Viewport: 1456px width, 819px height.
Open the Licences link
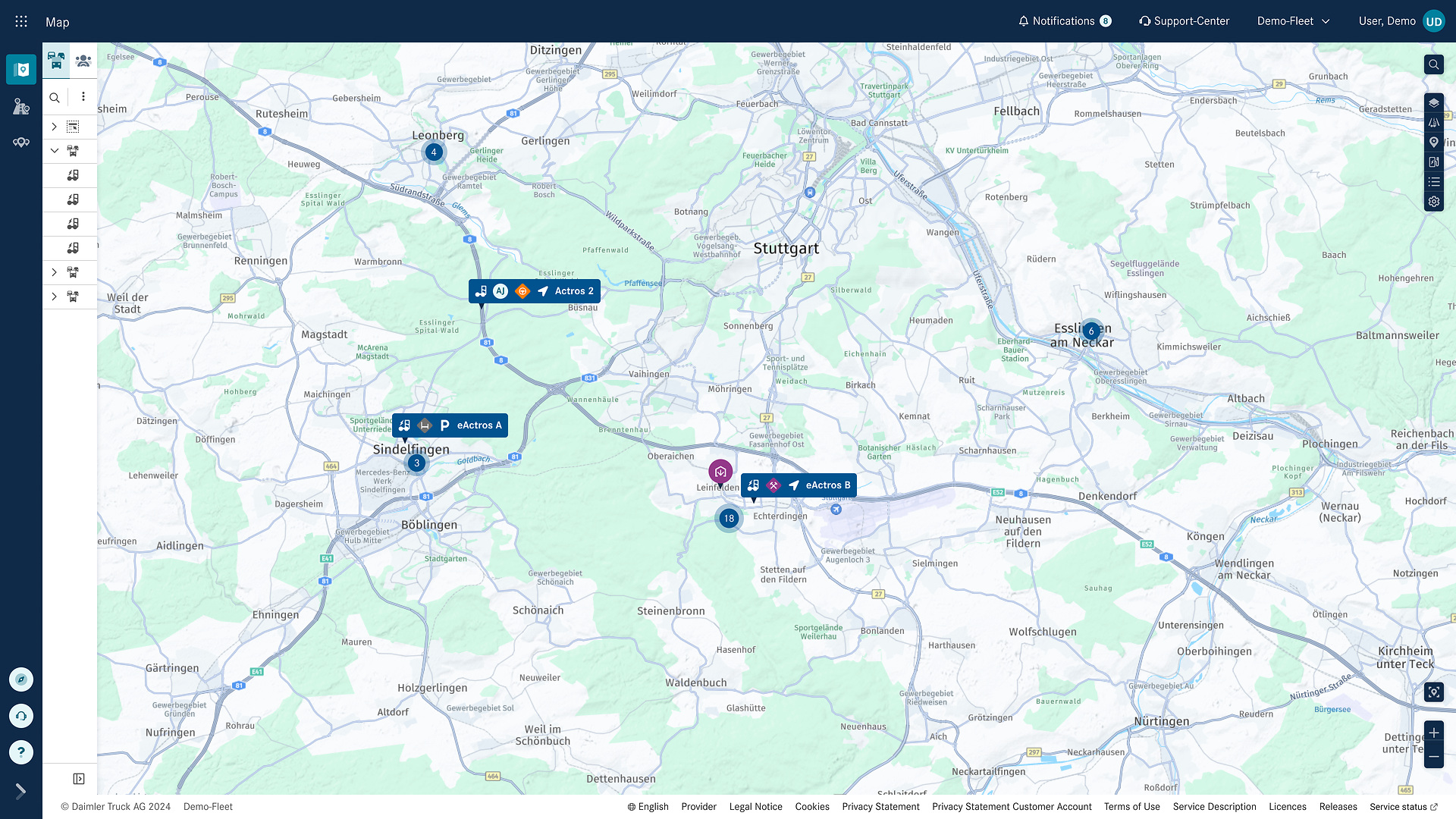[x=1288, y=807]
